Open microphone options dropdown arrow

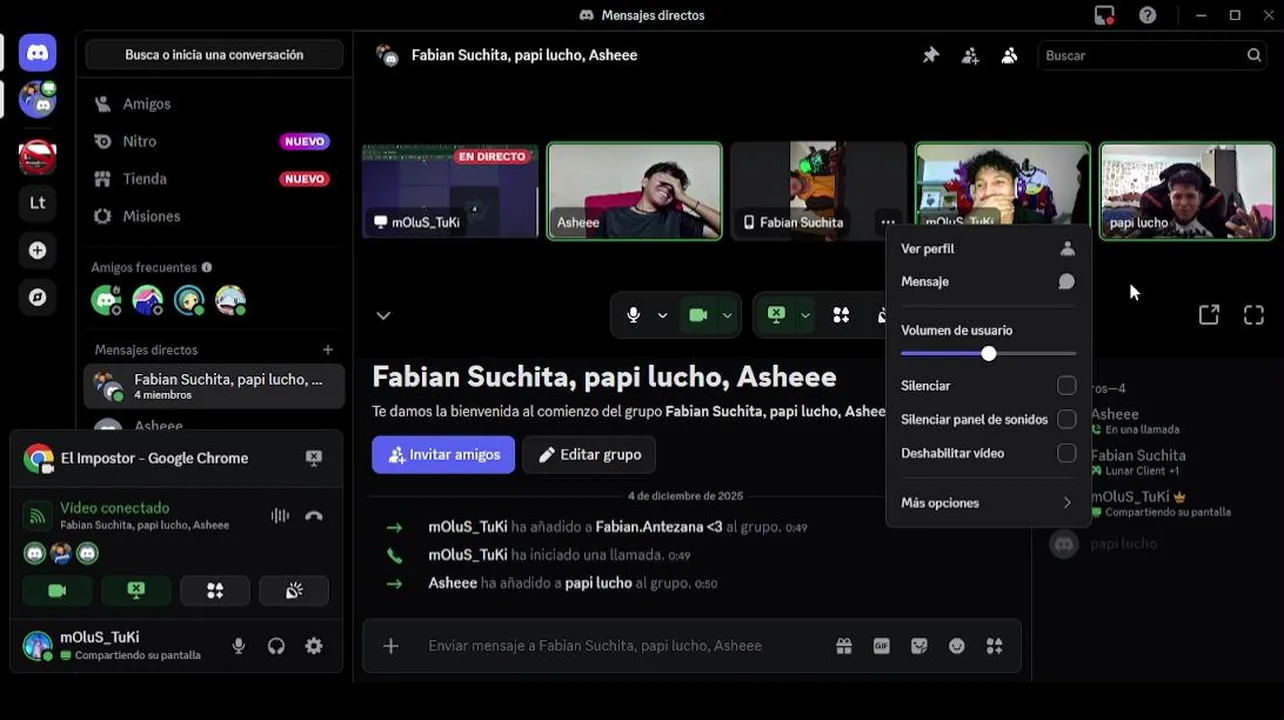pos(662,315)
